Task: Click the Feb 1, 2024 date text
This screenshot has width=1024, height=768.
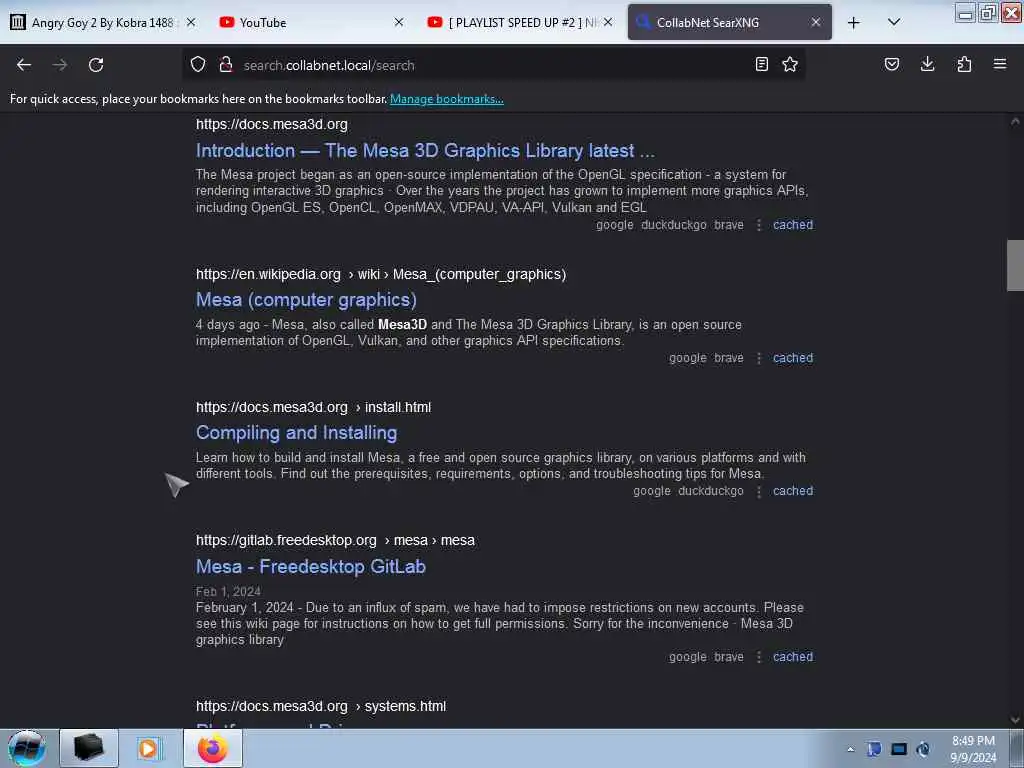Action: point(228,591)
